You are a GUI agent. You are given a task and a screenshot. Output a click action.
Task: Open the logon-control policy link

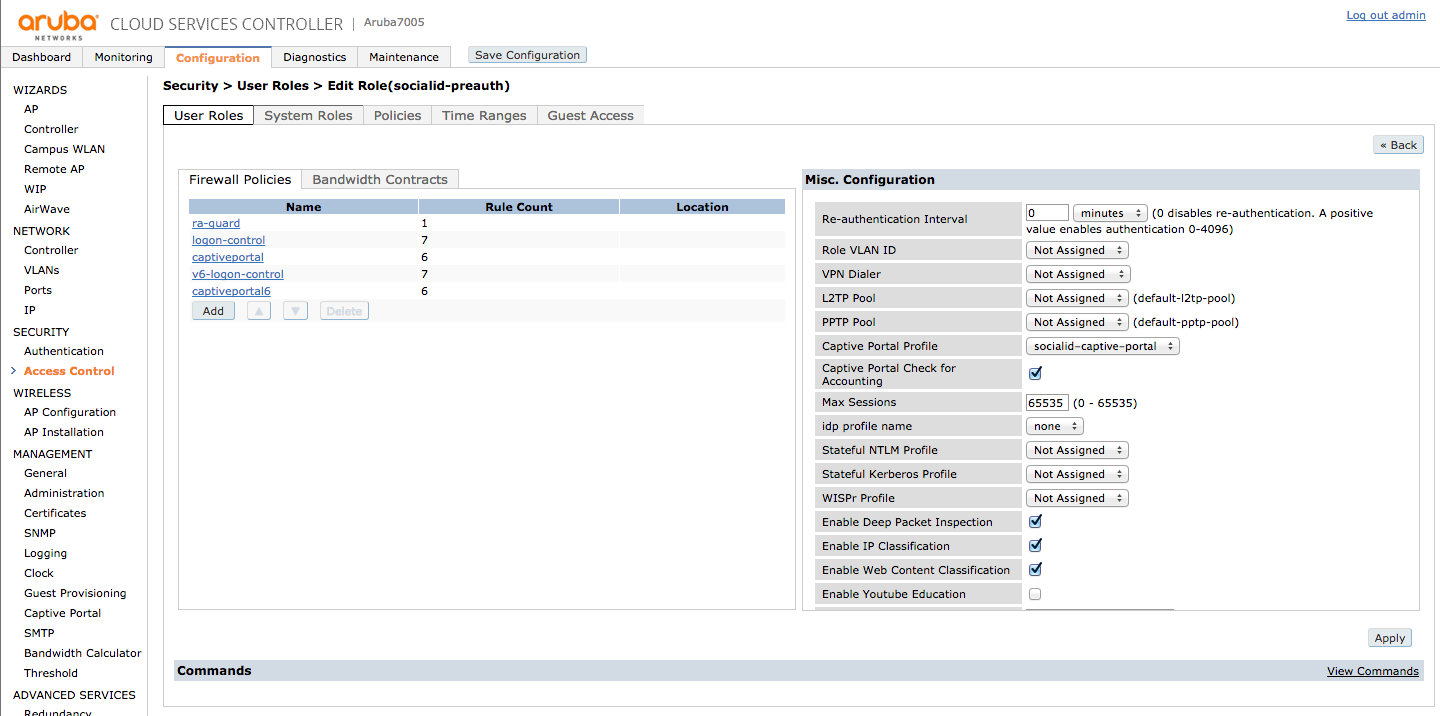pyautogui.click(x=229, y=240)
